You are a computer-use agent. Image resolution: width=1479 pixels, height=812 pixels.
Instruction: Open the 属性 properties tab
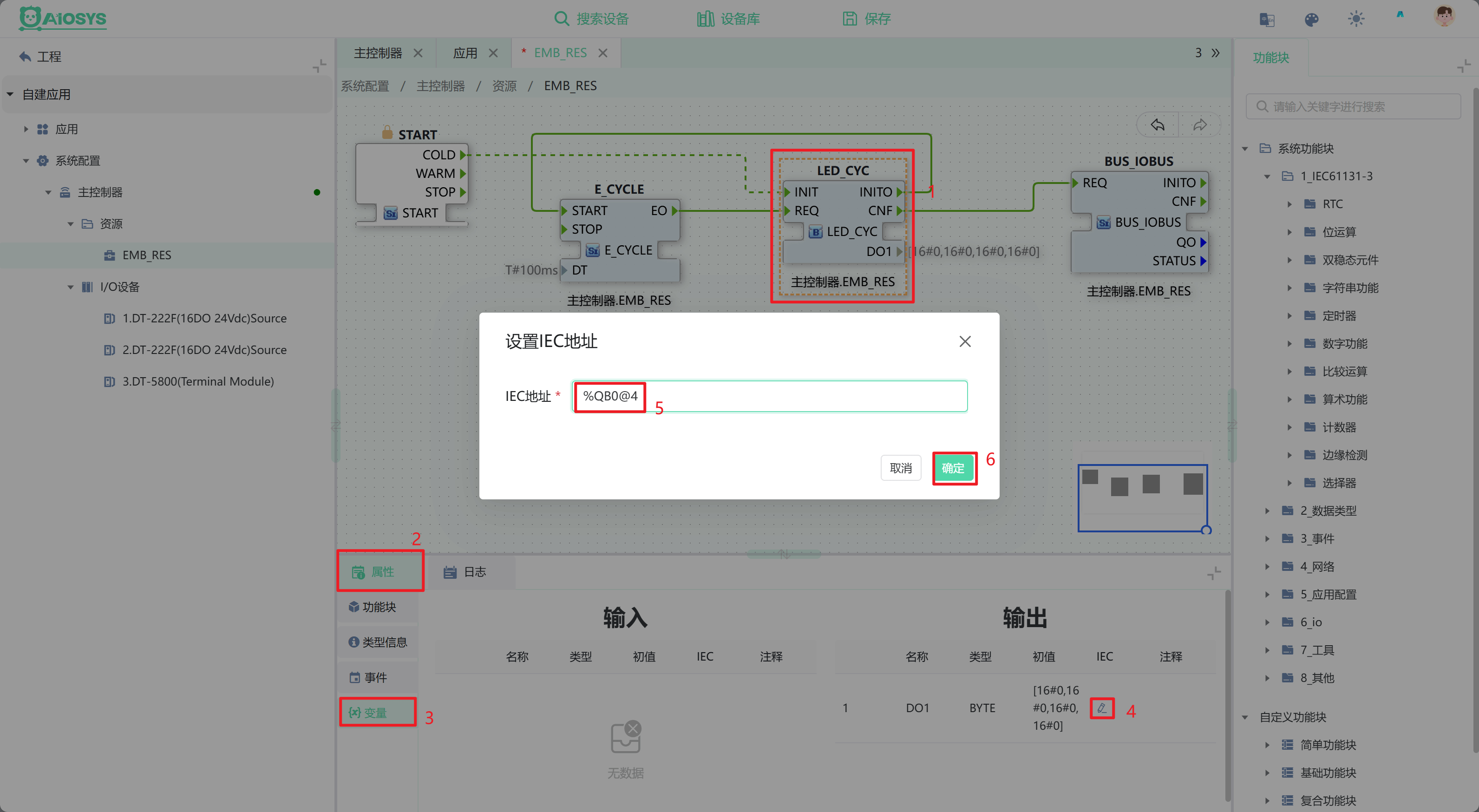(380, 571)
